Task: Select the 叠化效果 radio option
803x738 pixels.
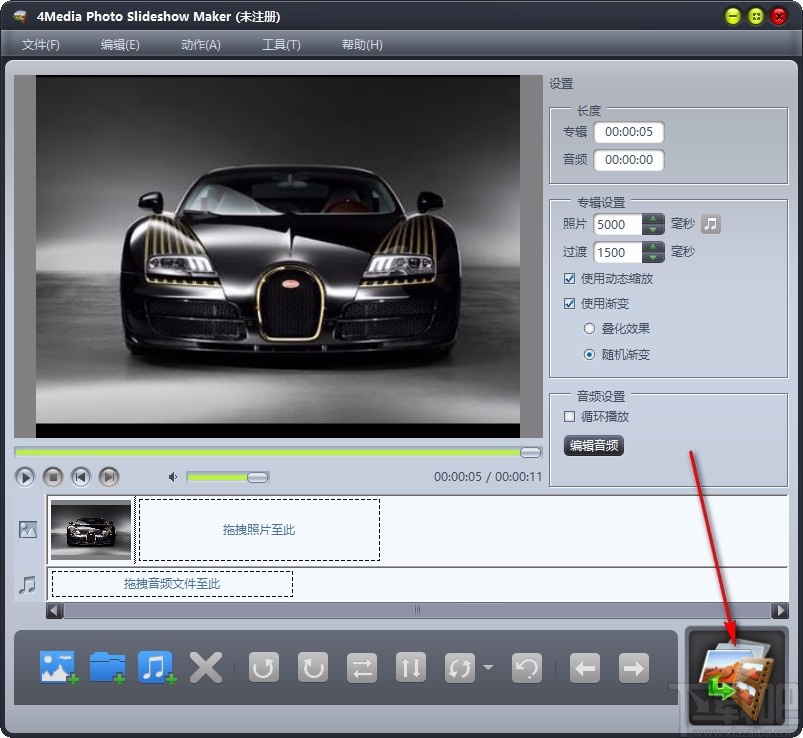Action: point(591,328)
